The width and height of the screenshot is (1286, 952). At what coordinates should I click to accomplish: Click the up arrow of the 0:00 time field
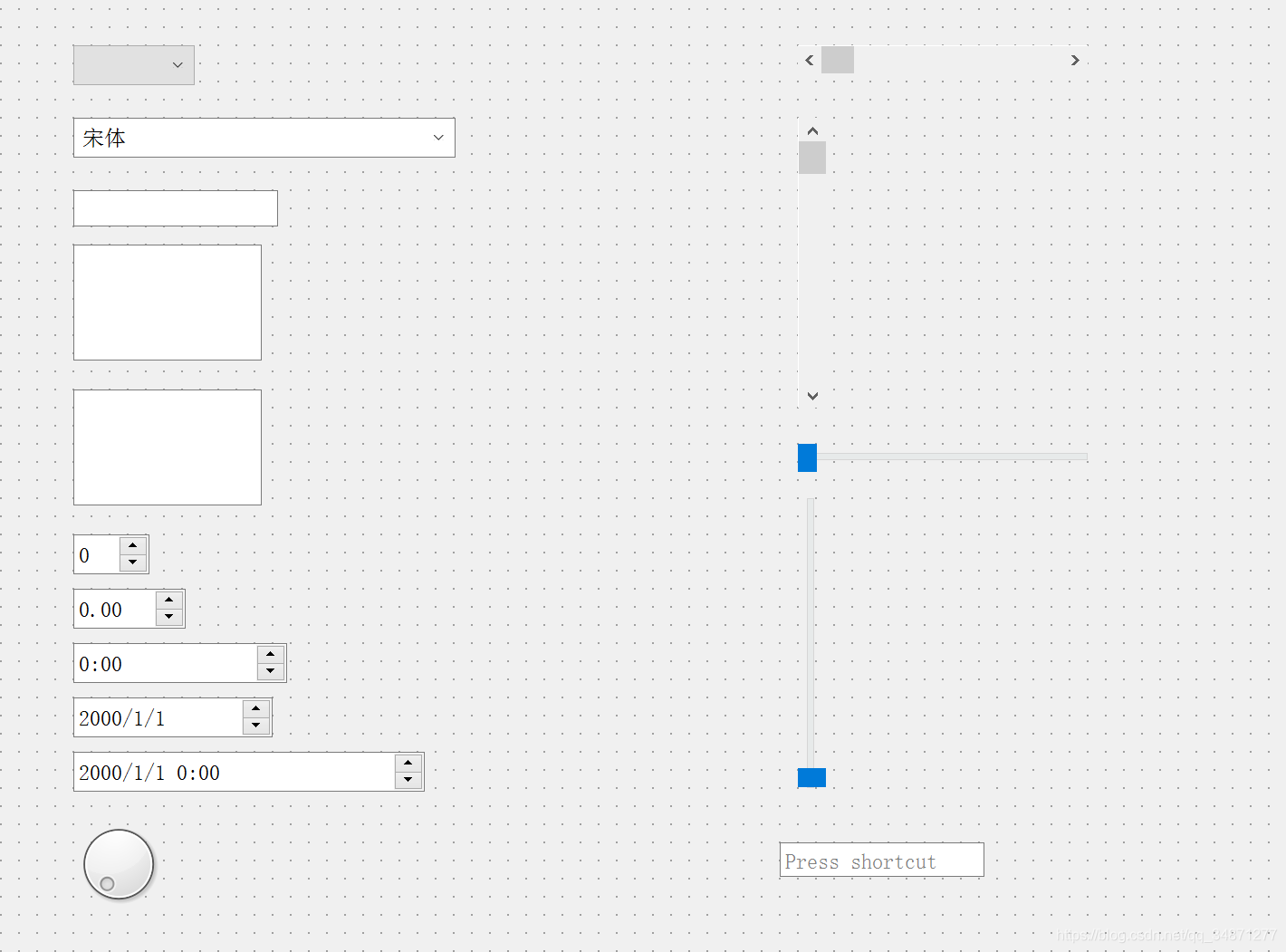(x=271, y=654)
